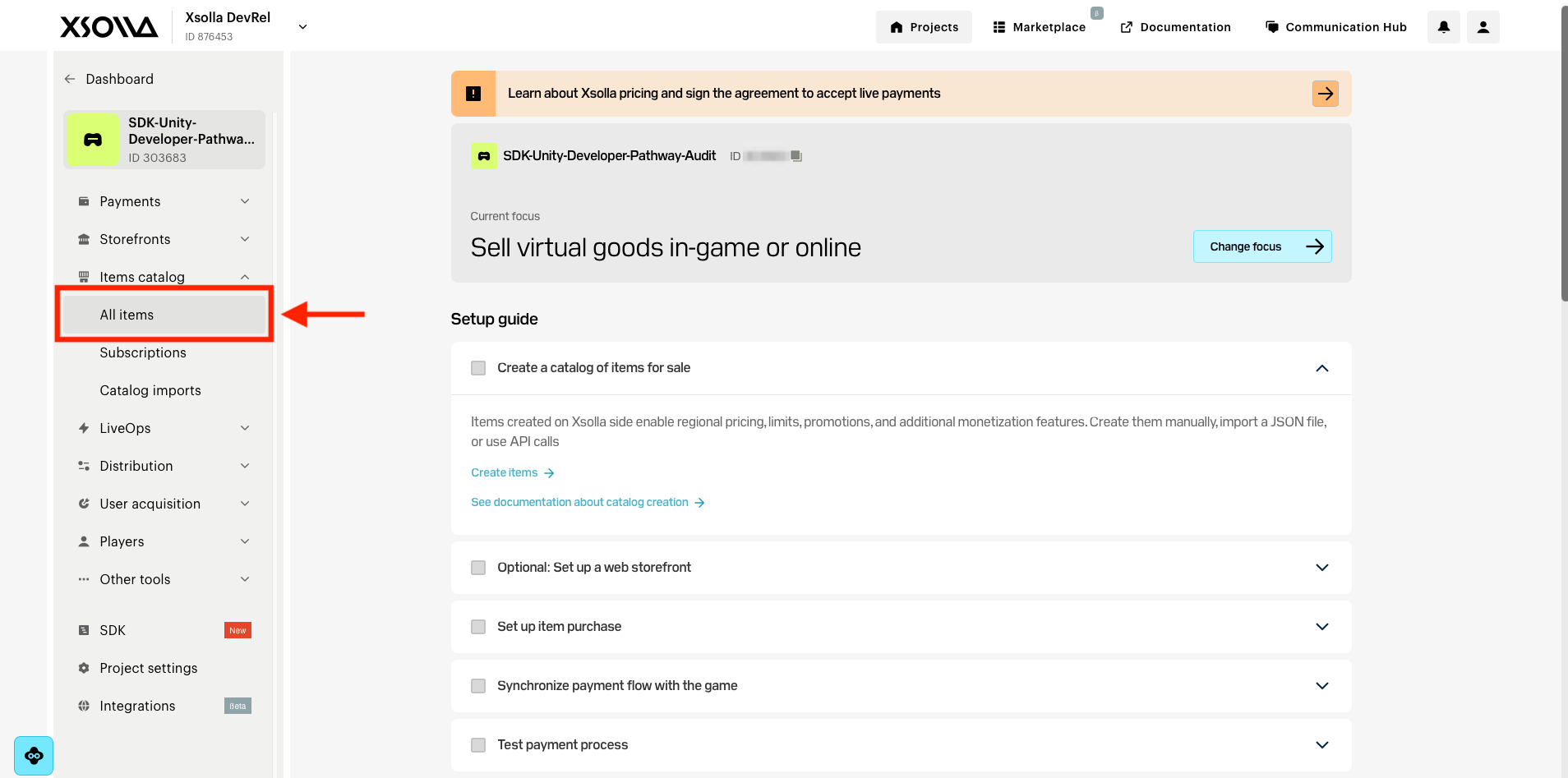The height and width of the screenshot is (778, 1568).
Task: Open the Marketplace menu item
Action: click(1040, 27)
